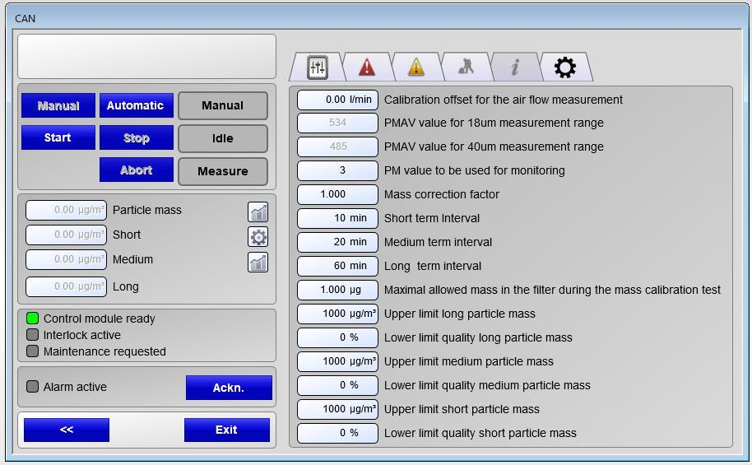Open trend chart next to Particle mass
This screenshot has height=465, width=752.
click(258, 211)
